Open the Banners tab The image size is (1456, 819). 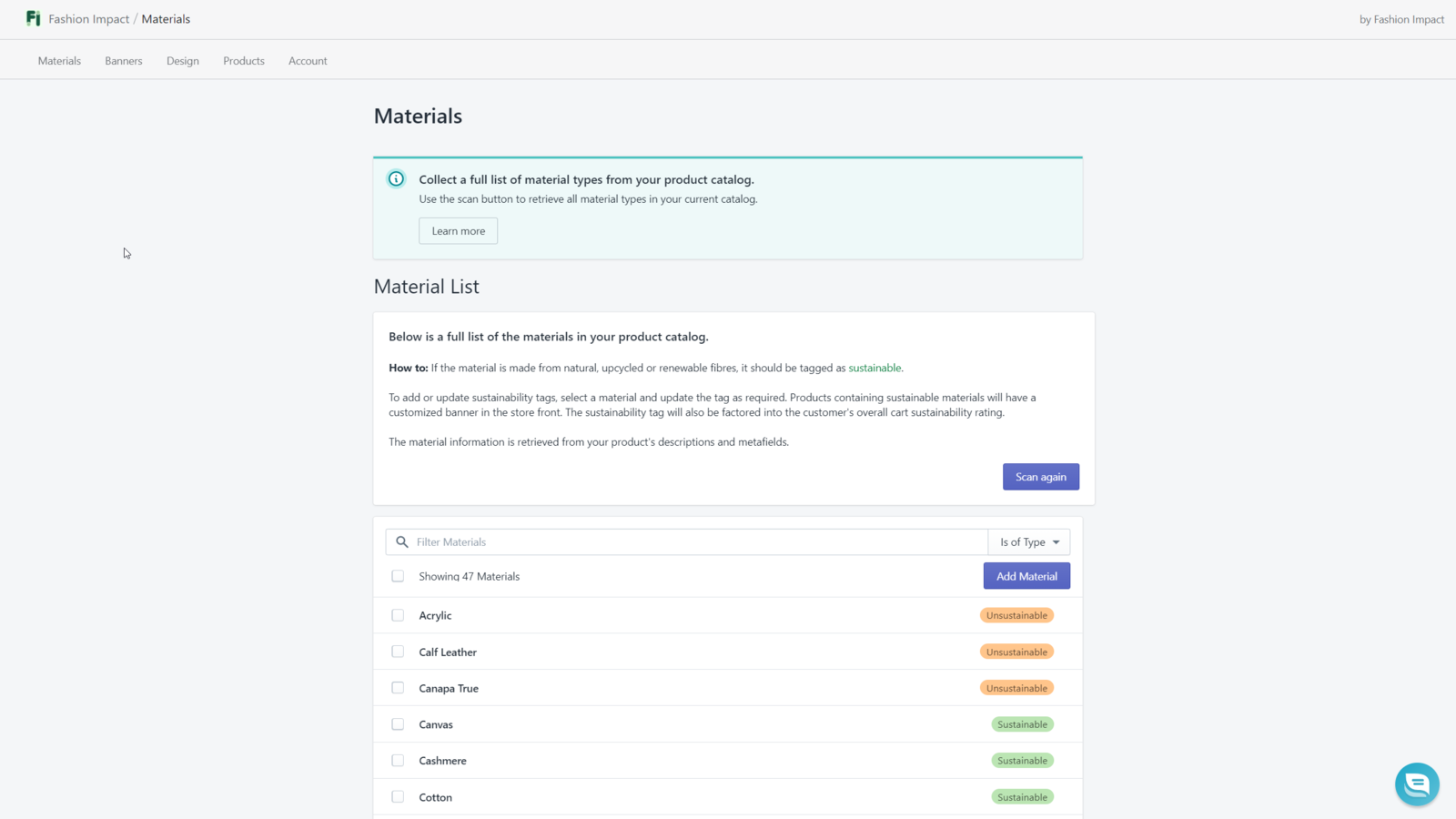tap(124, 61)
